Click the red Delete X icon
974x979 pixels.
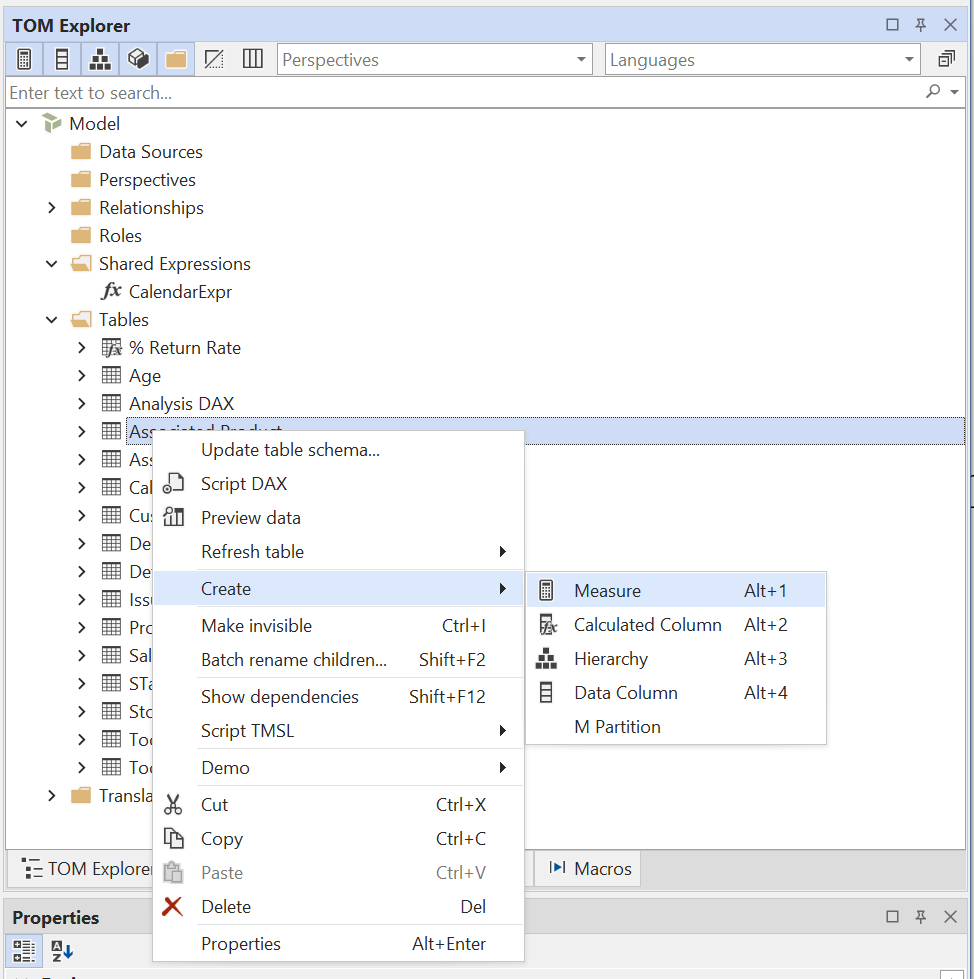coord(173,907)
